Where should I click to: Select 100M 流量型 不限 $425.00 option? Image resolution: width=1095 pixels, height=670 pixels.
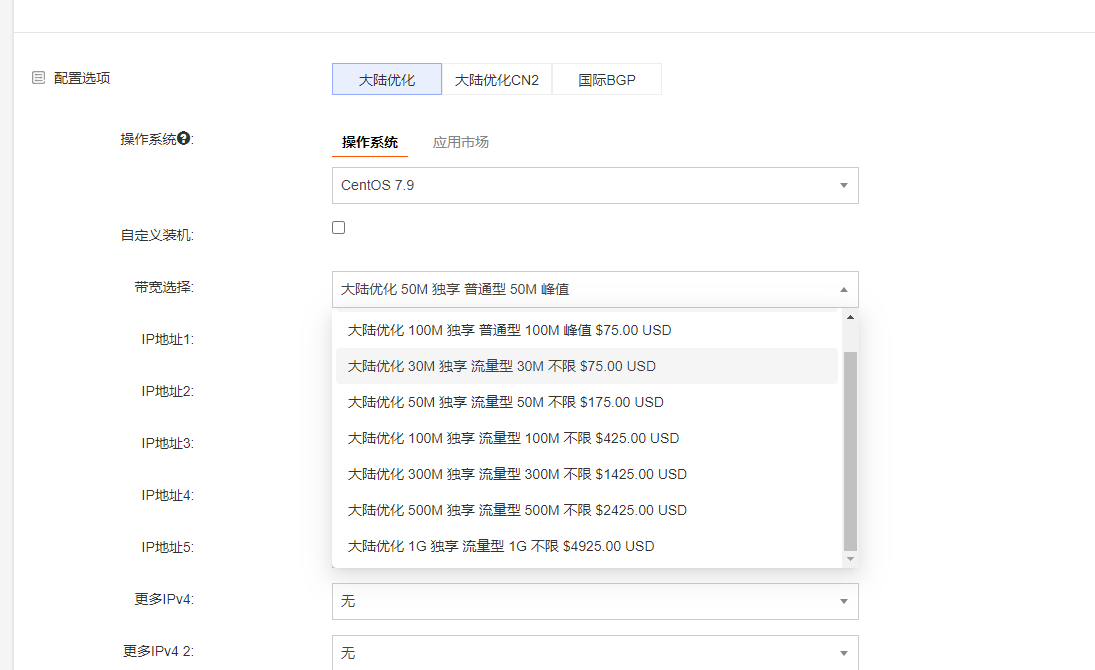[513, 438]
